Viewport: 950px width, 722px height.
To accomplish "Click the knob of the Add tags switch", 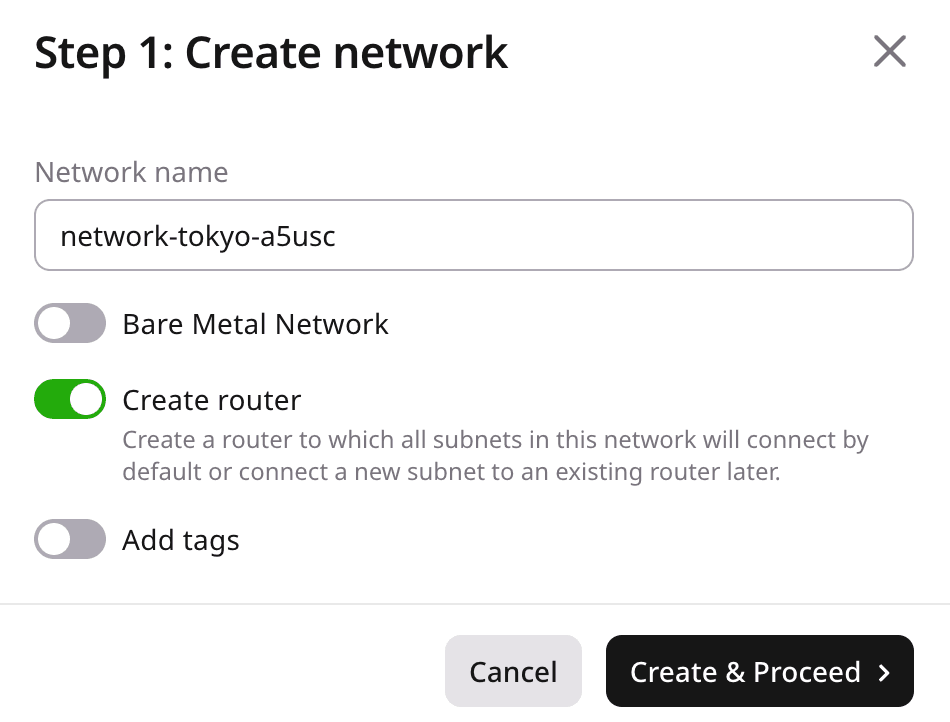I will tap(54, 540).
